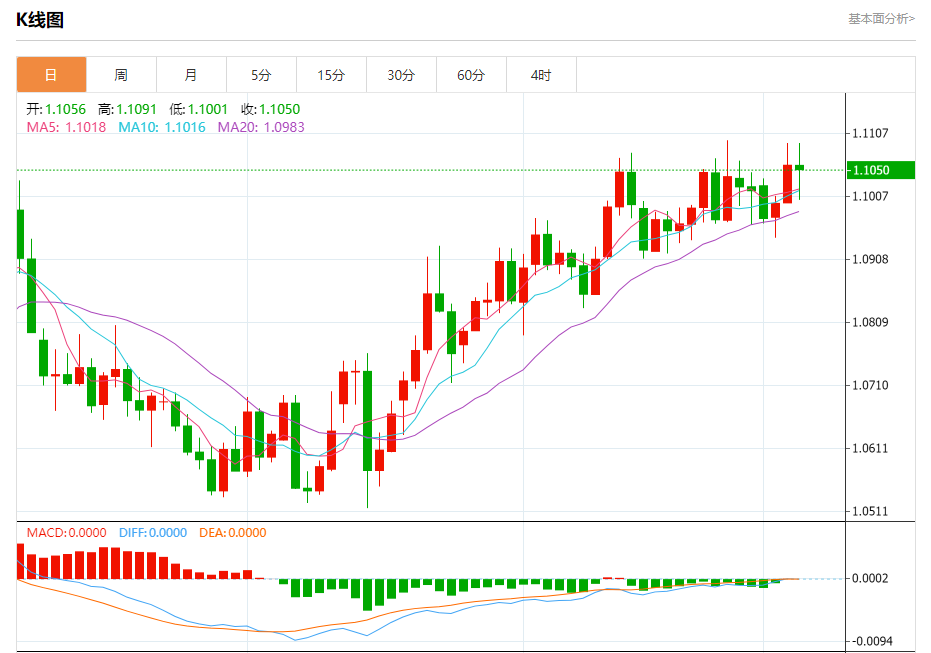
Task: Click the 收:1.1050 closing price readout
Action: click(271, 109)
